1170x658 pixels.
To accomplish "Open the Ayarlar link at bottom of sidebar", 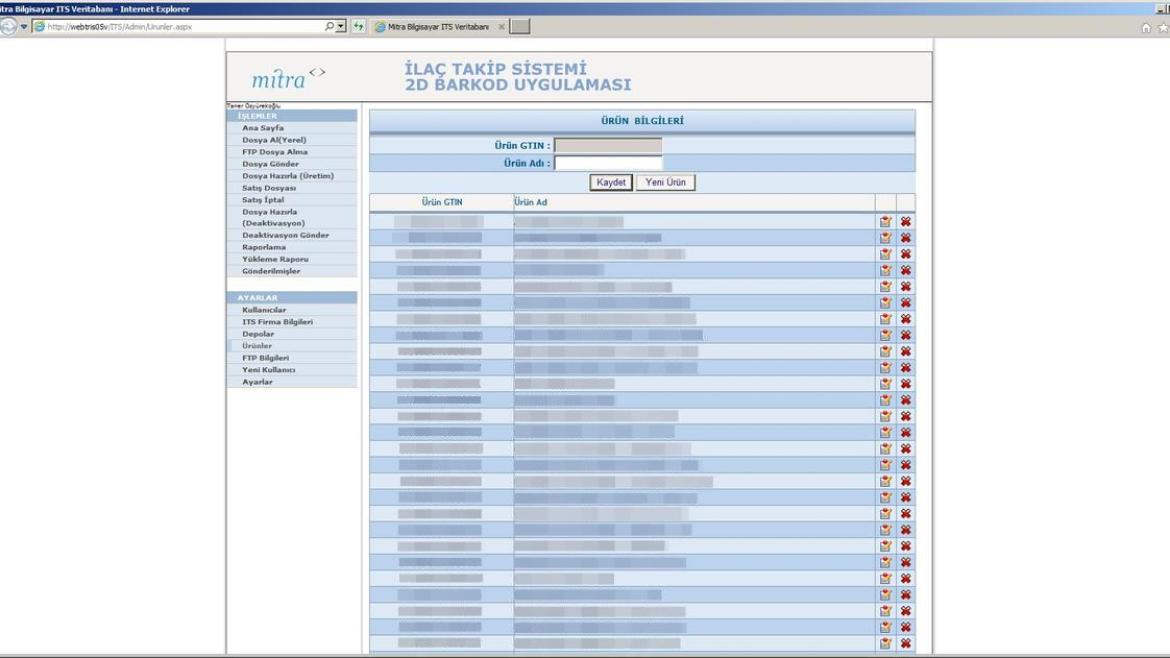I will [x=257, y=381].
